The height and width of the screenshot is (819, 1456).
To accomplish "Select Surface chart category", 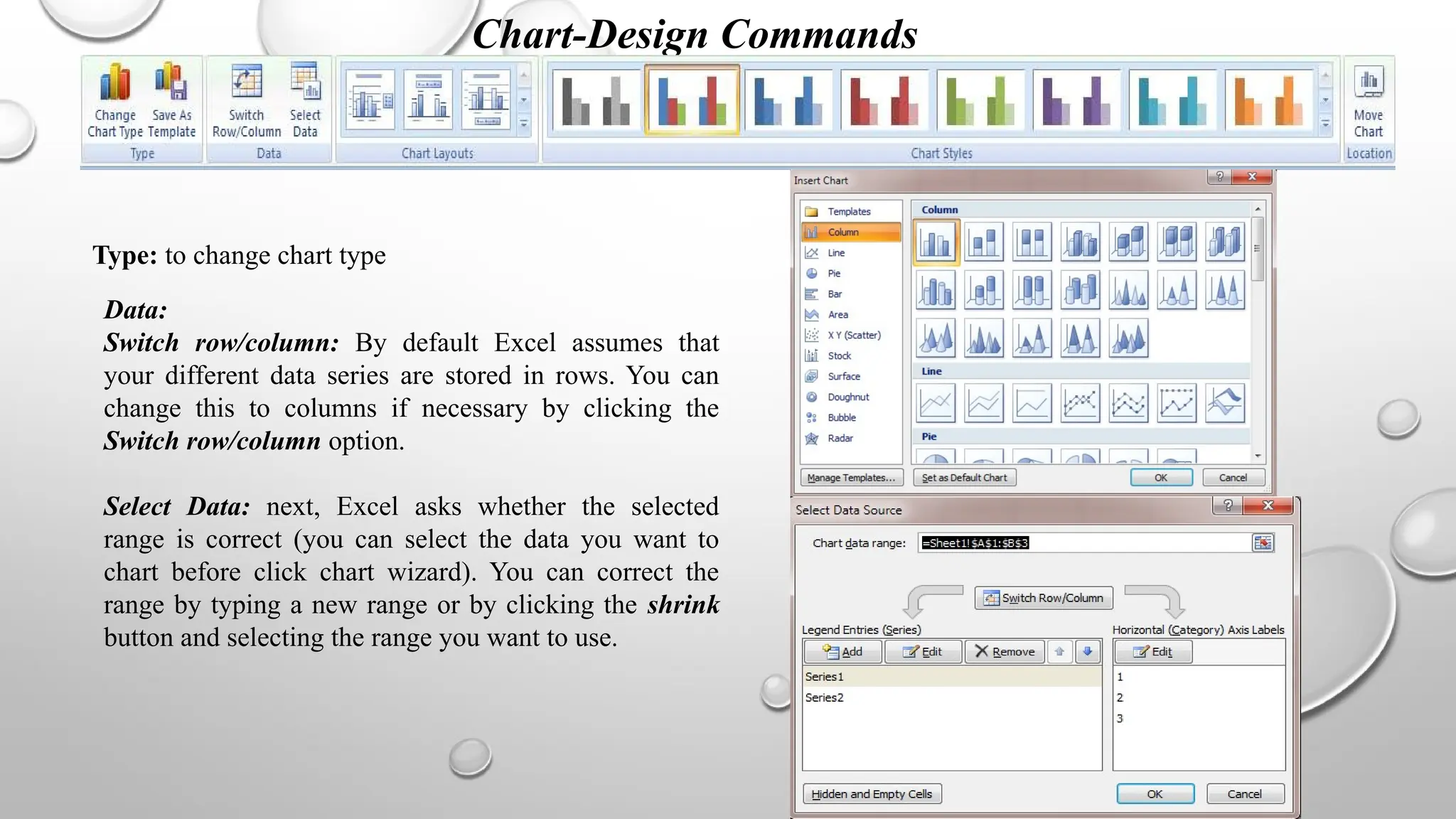I will click(851, 376).
